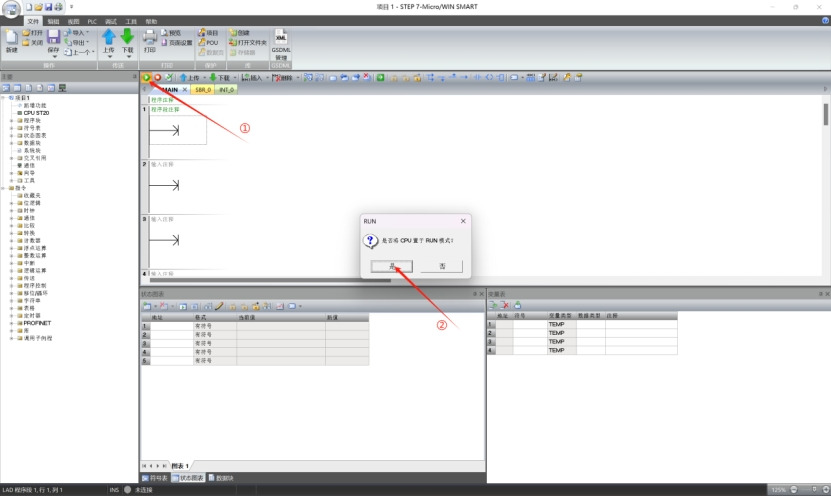831x496 pixels.
Task: Click New (新建) project icon
Action: (x=11, y=38)
